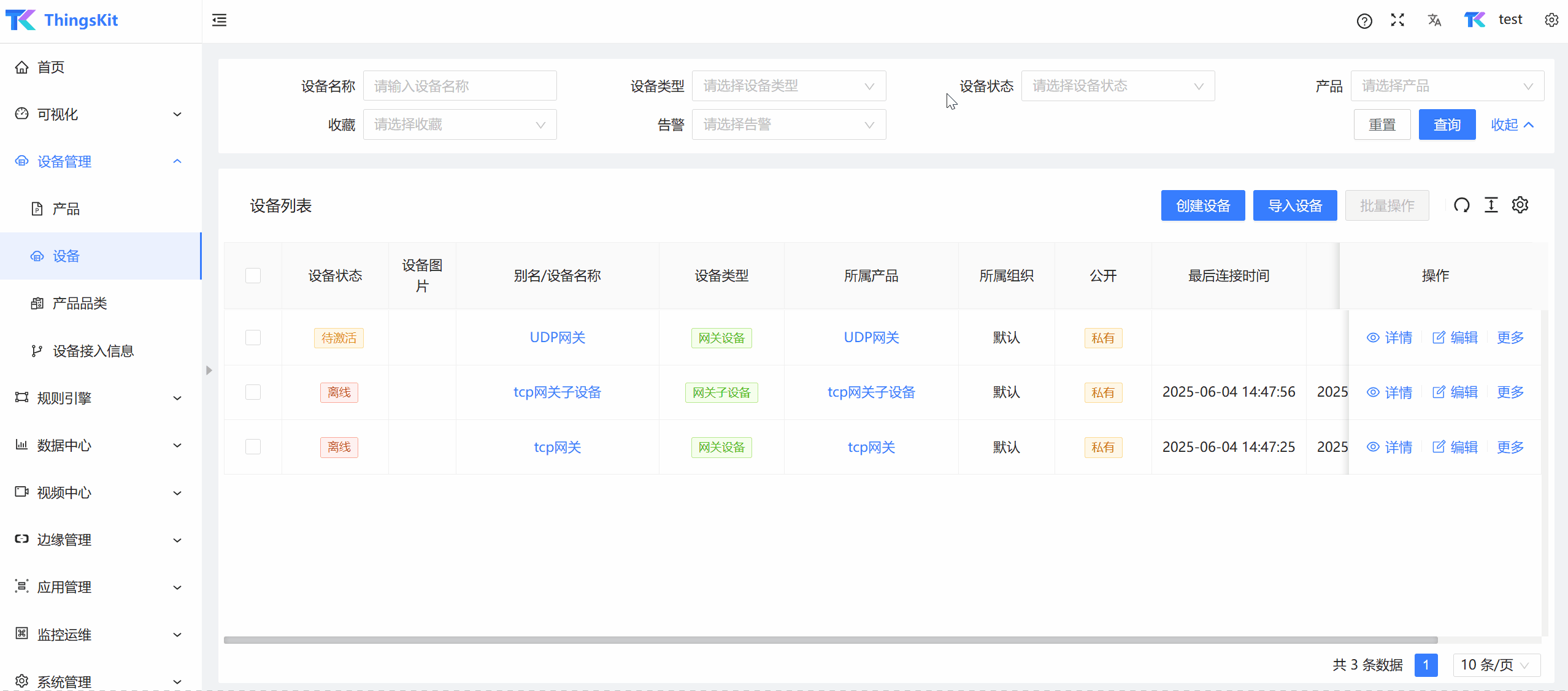Open the 设备类型 filter dropdown
The height and width of the screenshot is (691, 1568).
click(x=788, y=86)
